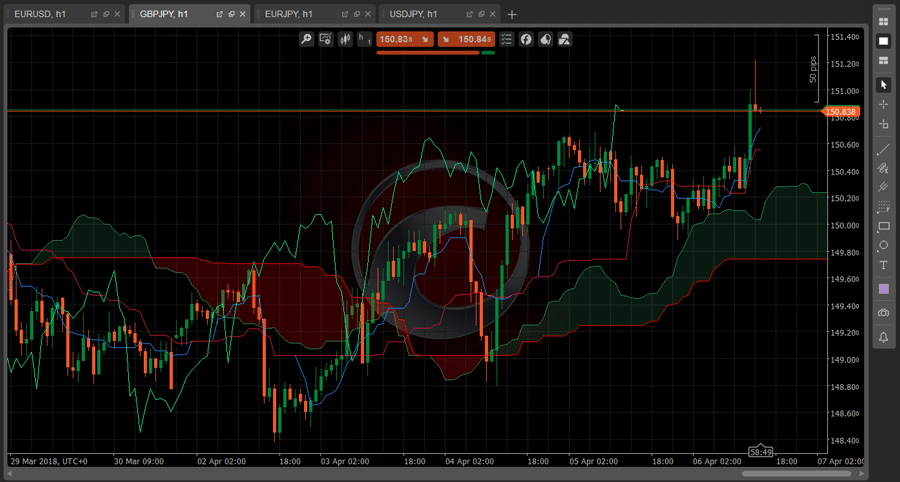Image resolution: width=900 pixels, height=482 pixels.
Task: Click the 29 Mar 2018, UTC+0 label
Action: [50, 461]
